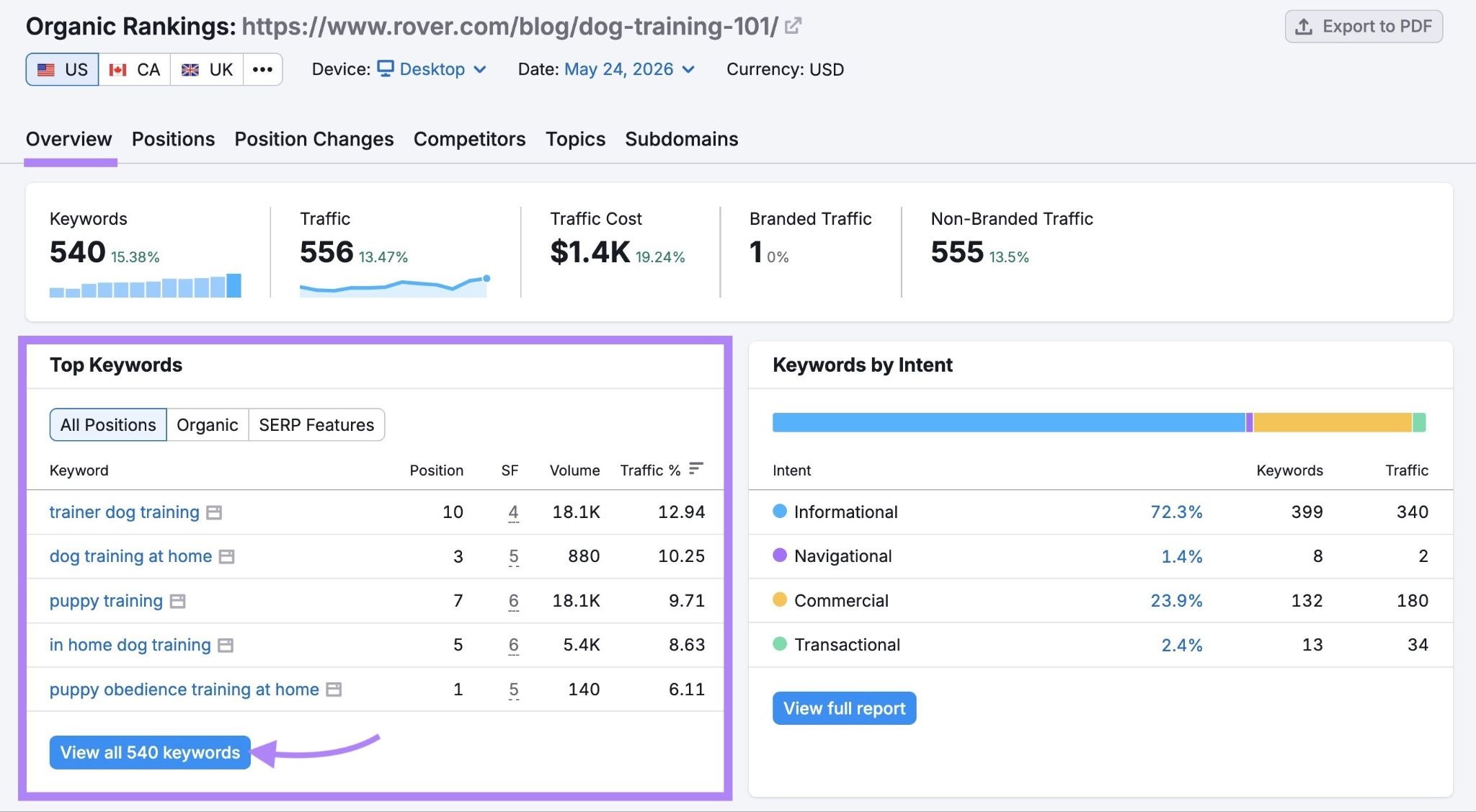Click the Commercial 23.9% link
This screenshot has width=1476, height=812.
pyautogui.click(x=1176, y=601)
